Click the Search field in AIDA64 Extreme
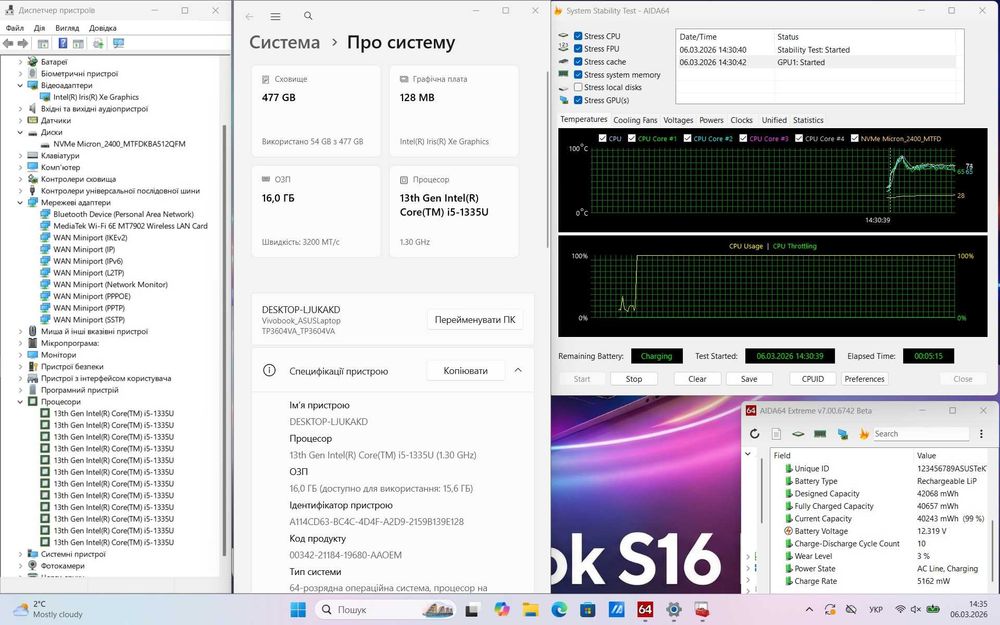 [922, 434]
